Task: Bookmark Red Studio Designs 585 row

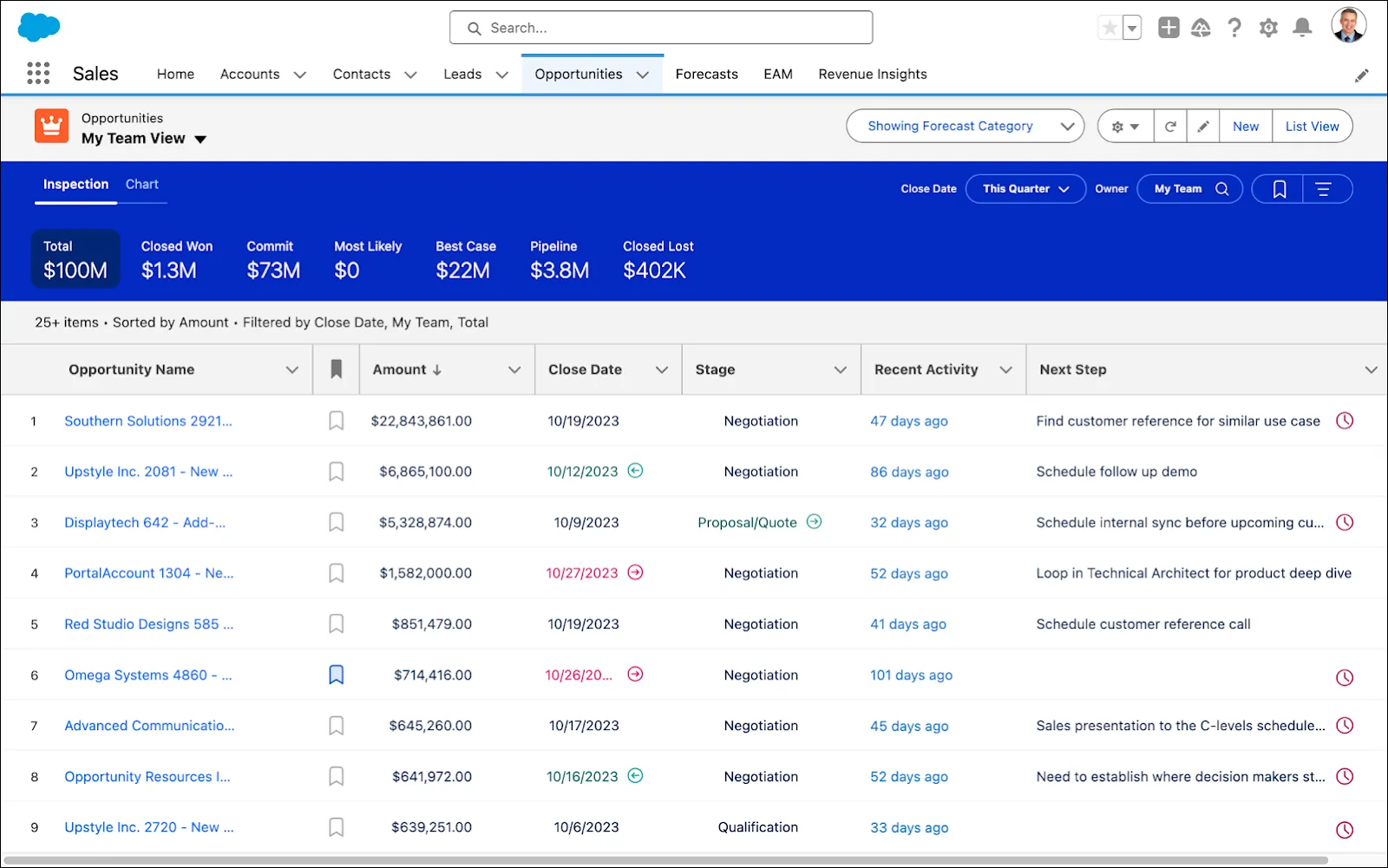Action: pos(337,623)
